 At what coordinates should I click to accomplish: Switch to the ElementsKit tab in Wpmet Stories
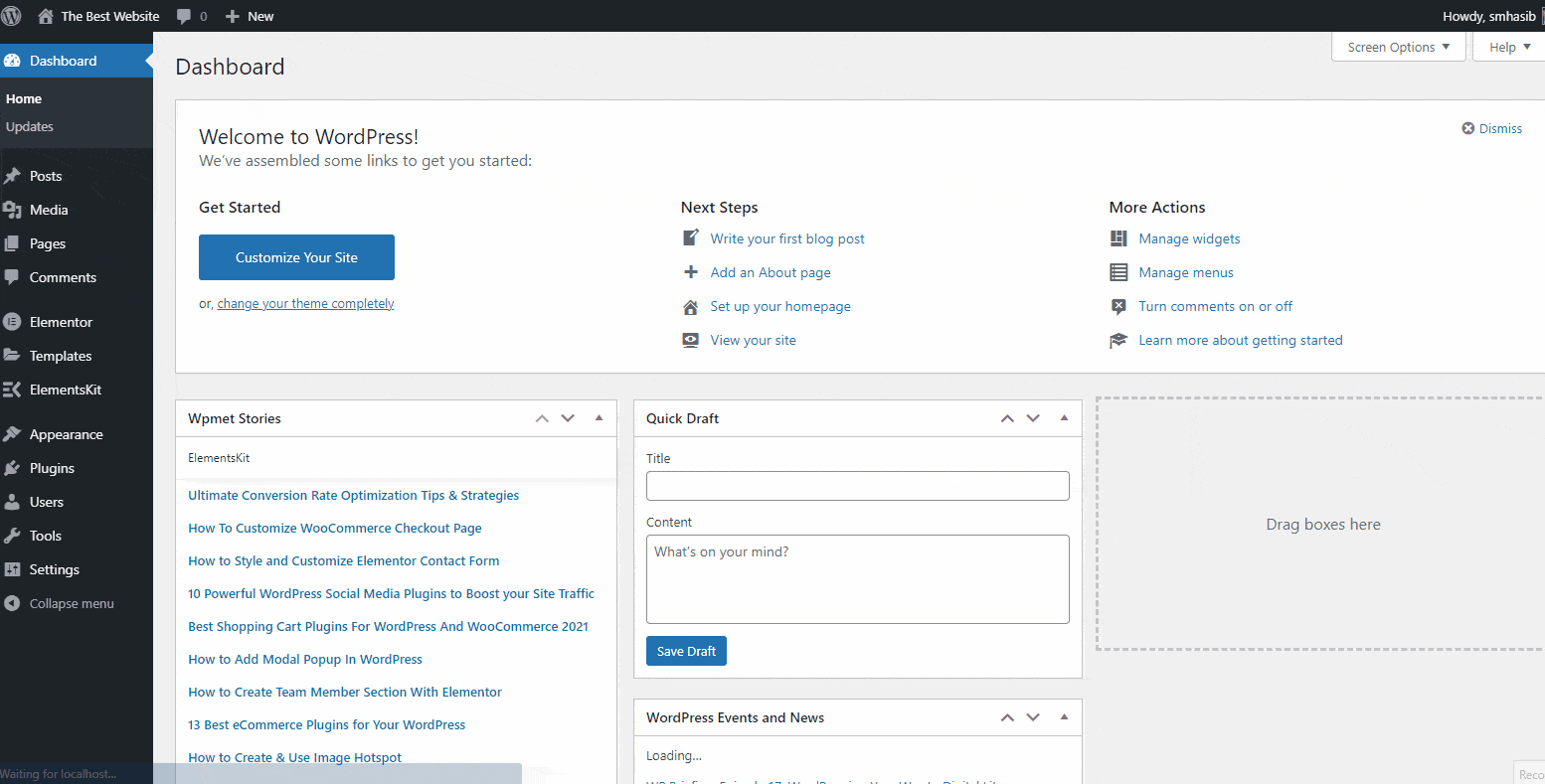[x=219, y=458]
